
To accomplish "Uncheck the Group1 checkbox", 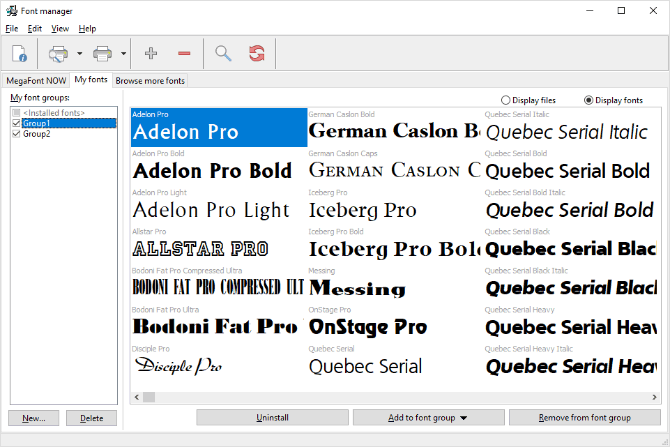I will click(16, 123).
